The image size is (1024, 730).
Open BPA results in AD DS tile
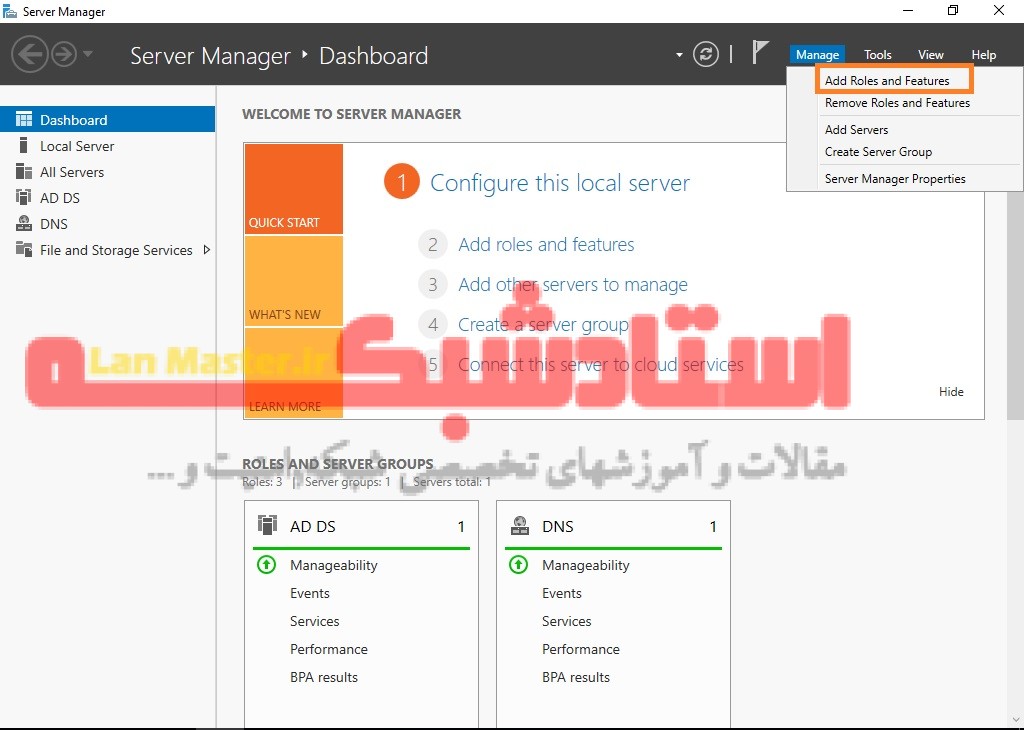[x=324, y=677]
